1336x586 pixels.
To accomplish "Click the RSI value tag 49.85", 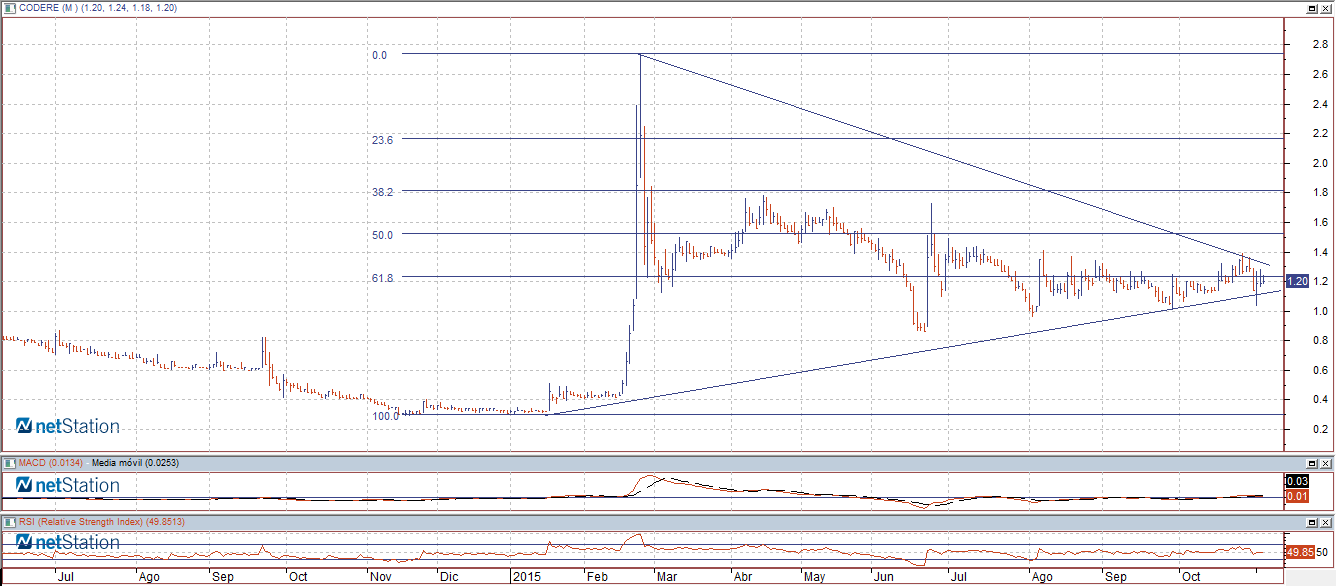I will pyautogui.click(x=1299, y=552).
